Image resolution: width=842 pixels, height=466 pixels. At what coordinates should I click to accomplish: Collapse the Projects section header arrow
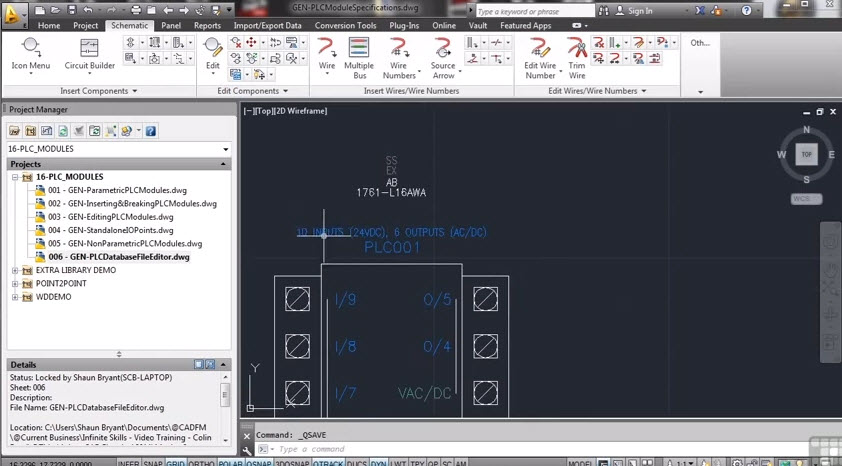click(x=223, y=164)
